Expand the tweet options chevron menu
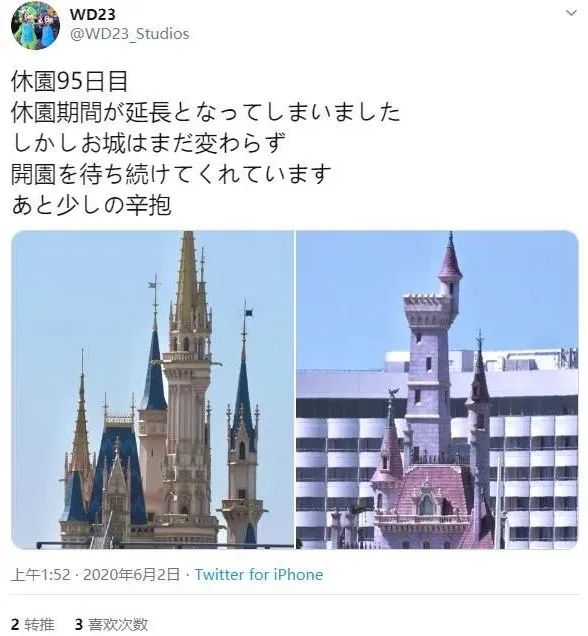588x636 pixels. (571, 13)
